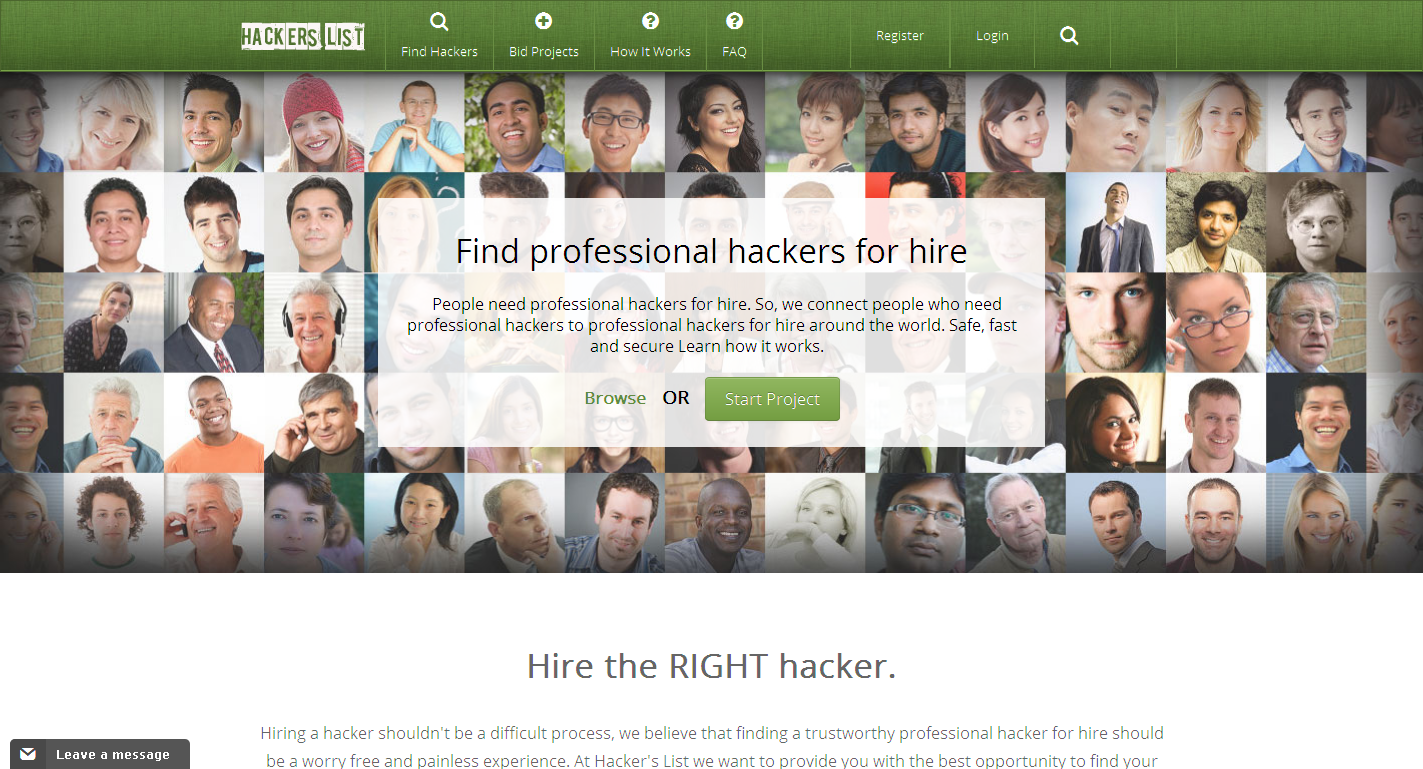Open the Login link
The height and width of the screenshot is (769, 1423).
tap(992, 36)
